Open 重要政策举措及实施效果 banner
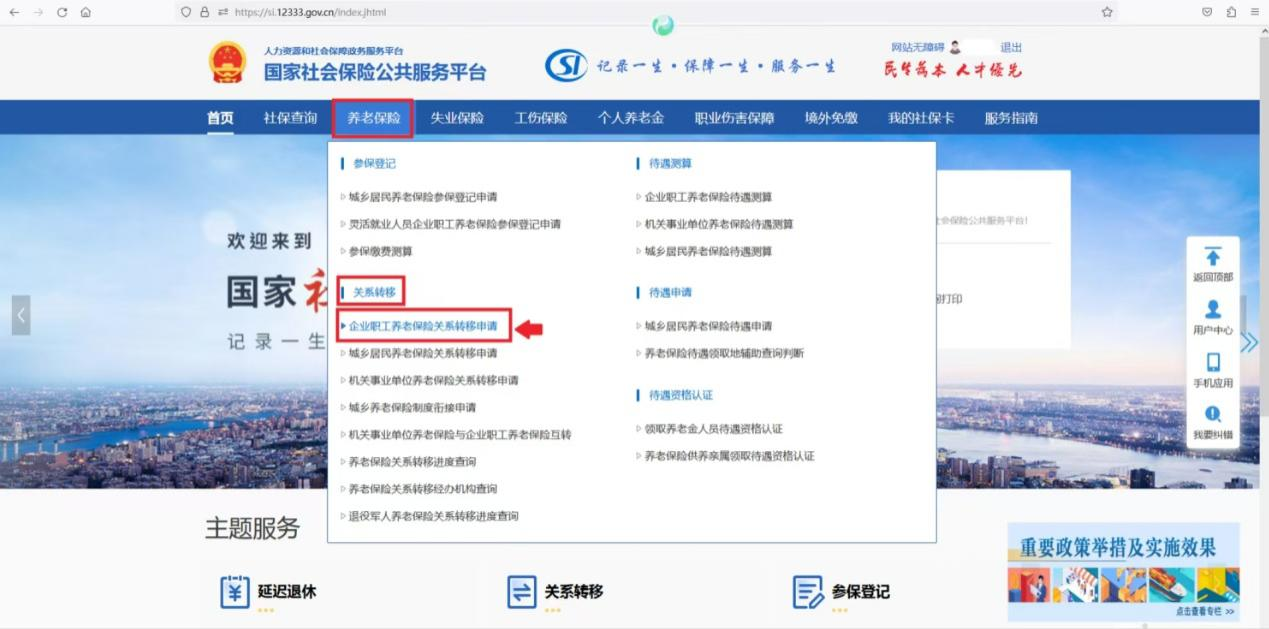 click(x=1123, y=572)
